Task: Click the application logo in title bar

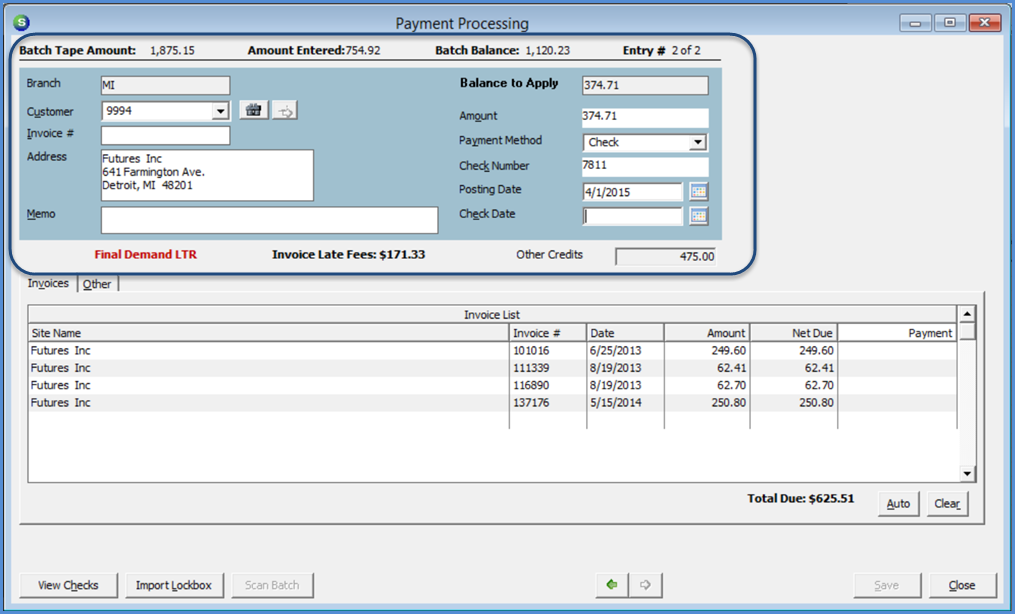Action: [22, 22]
